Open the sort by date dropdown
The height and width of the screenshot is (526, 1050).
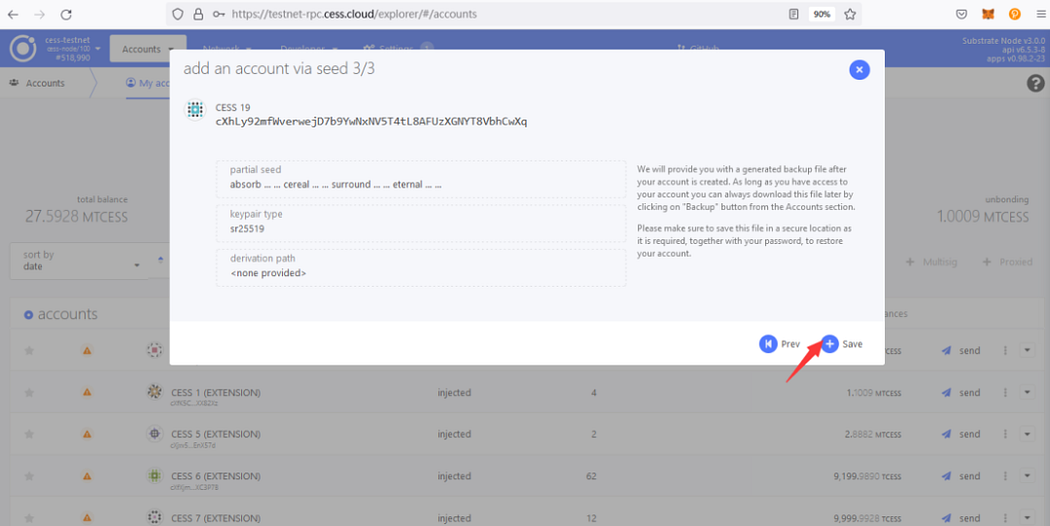pyautogui.click(x=79, y=261)
